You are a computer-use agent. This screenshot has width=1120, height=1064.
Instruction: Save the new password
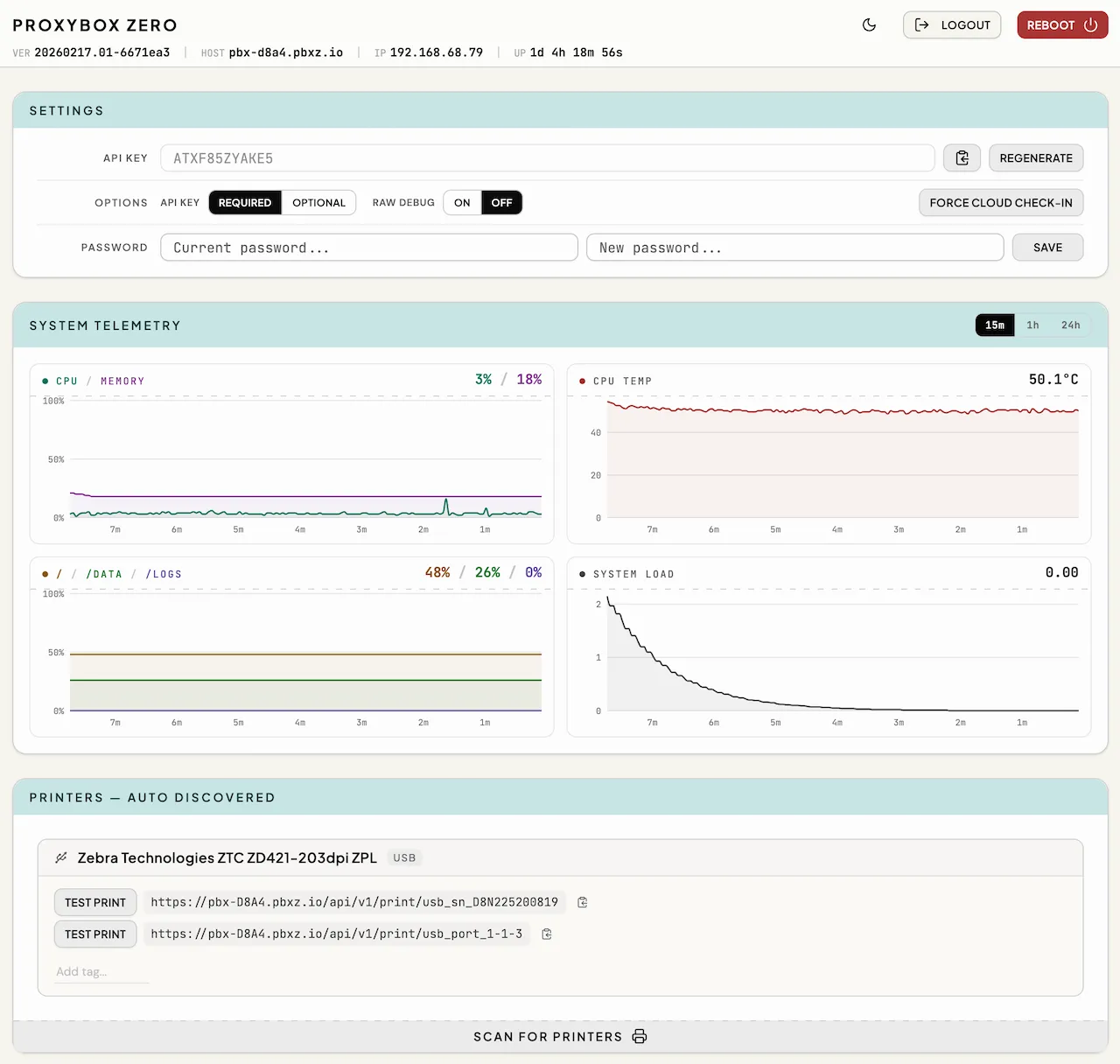(x=1047, y=247)
